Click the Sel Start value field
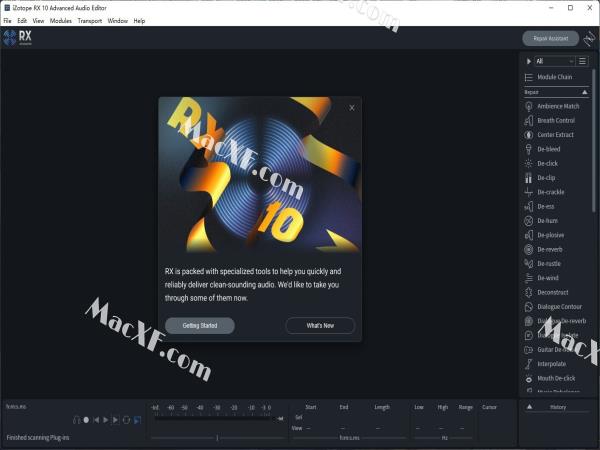This screenshot has height=450, width=600. point(311,417)
